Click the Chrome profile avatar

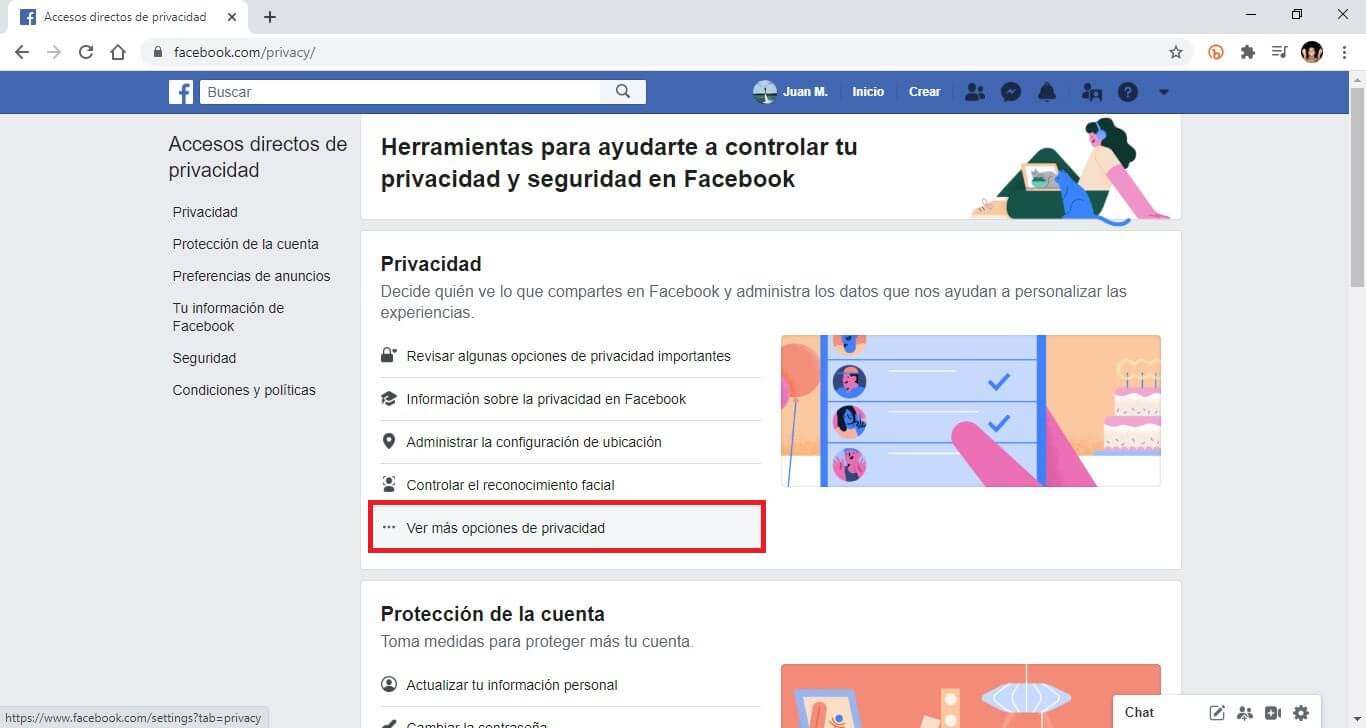(1312, 52)
